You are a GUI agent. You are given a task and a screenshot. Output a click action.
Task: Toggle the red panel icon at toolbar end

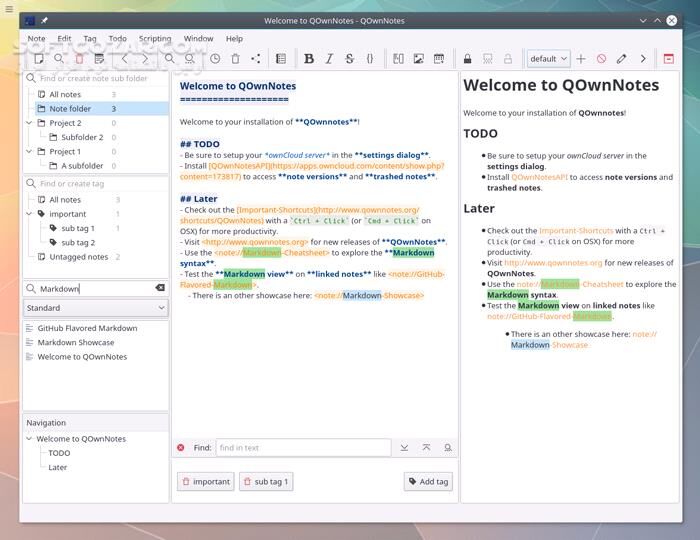(x=668, y=58)
